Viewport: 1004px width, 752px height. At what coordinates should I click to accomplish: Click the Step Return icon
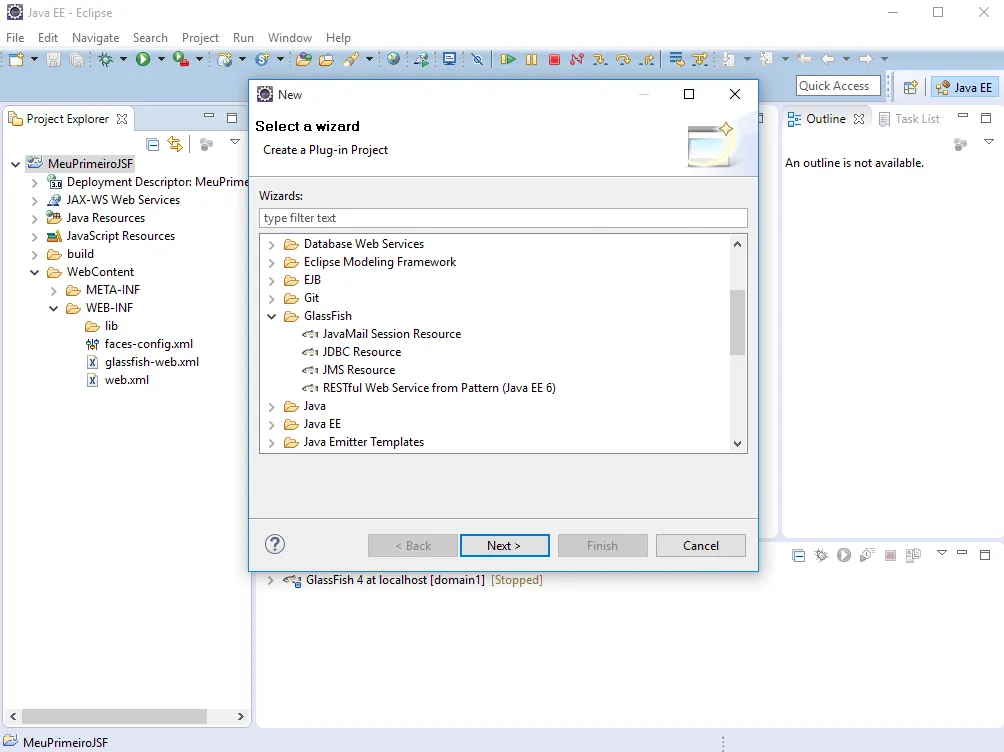pyautogui.click(x=647, y=60)
